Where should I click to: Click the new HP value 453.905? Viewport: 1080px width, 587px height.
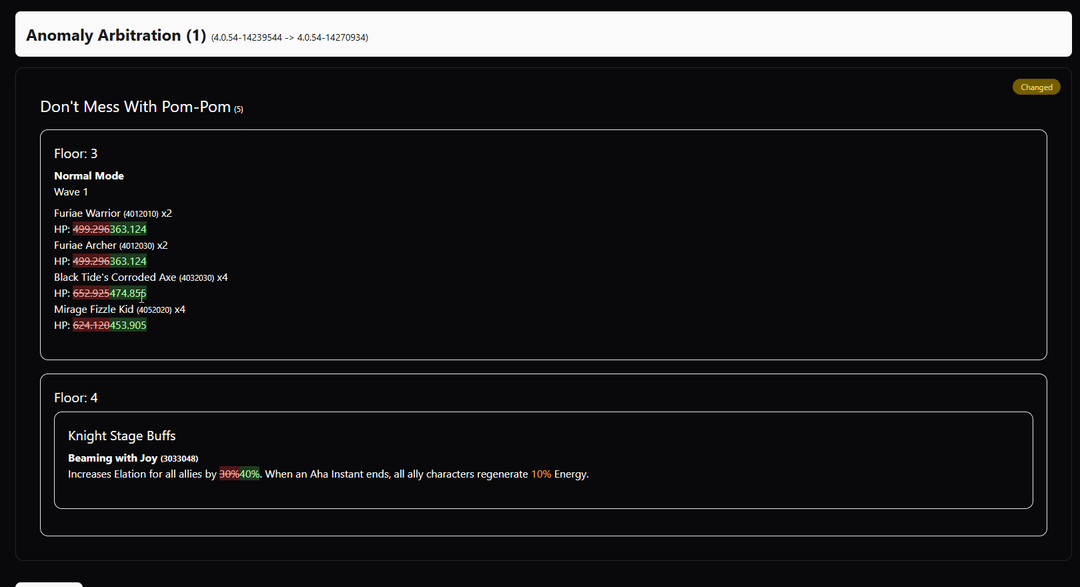128,326
